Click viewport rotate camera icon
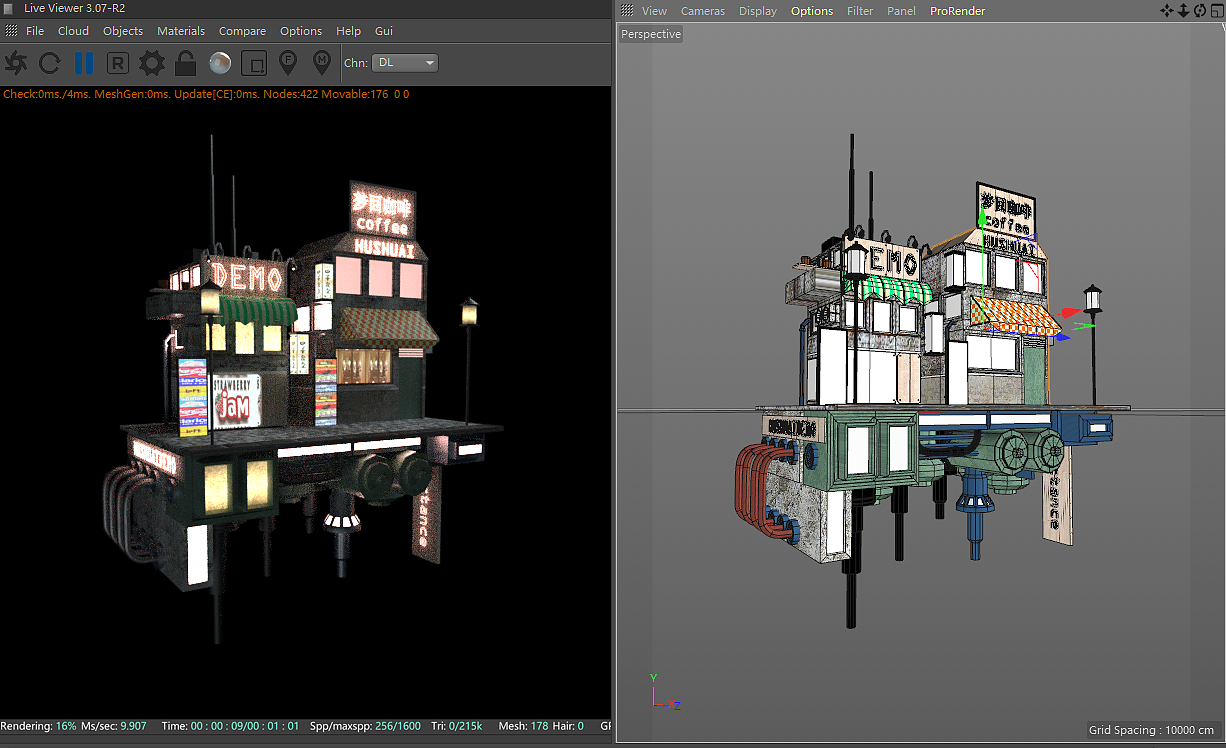Image resolution: width=1226 pixels, height=748 pixels. tap(1200, 11)
